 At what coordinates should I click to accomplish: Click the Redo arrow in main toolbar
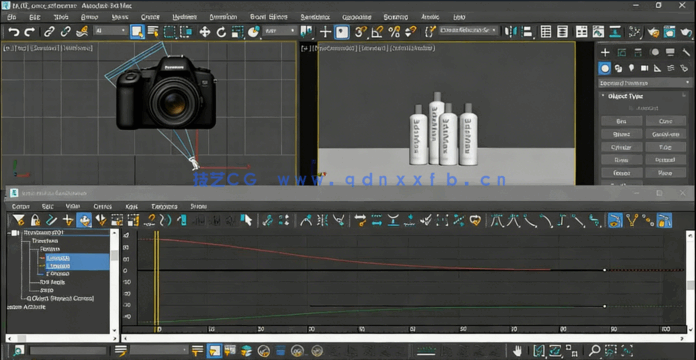[x=30, y=32]
